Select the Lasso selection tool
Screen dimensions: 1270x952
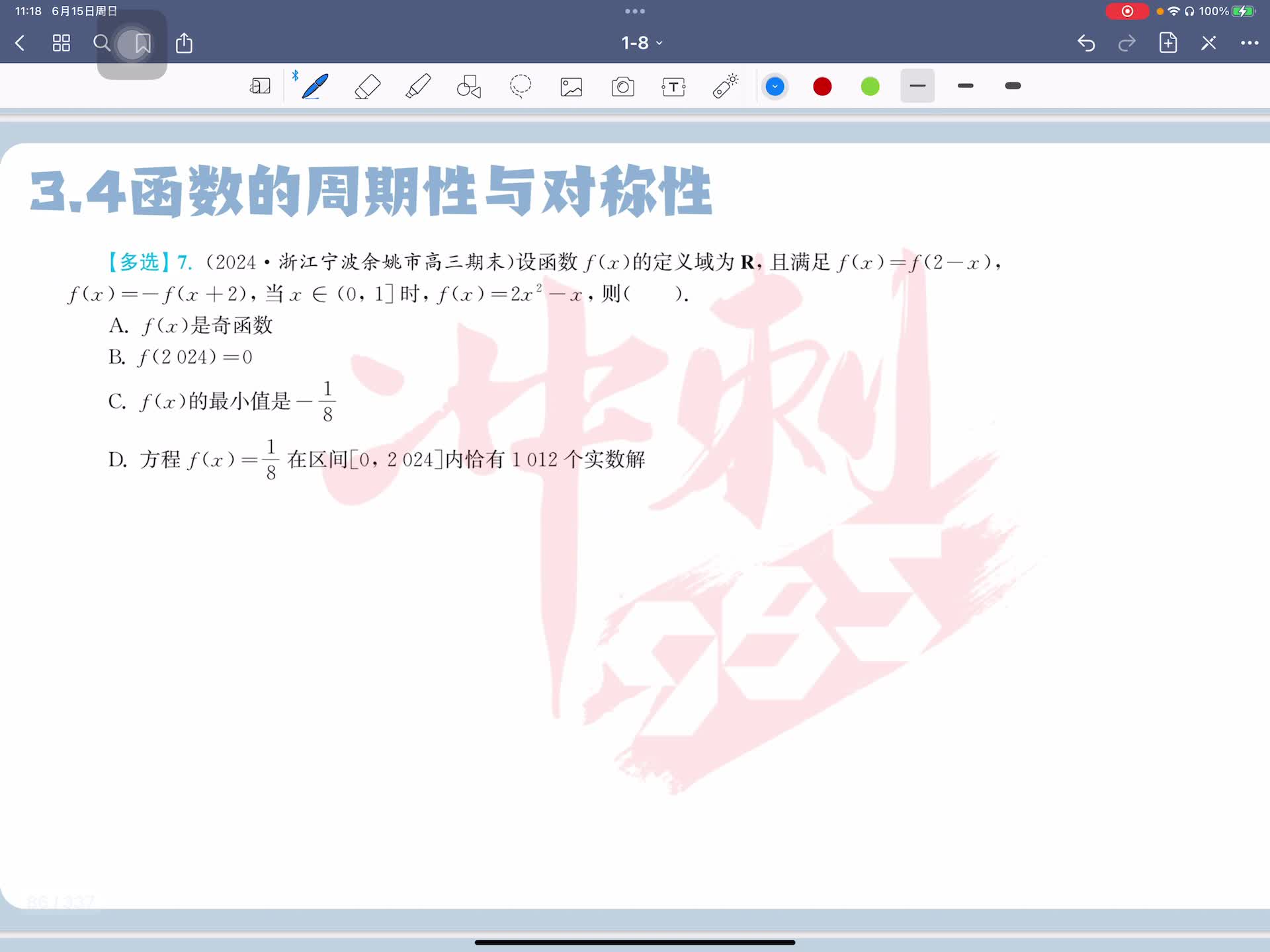(x=521, y=87)
